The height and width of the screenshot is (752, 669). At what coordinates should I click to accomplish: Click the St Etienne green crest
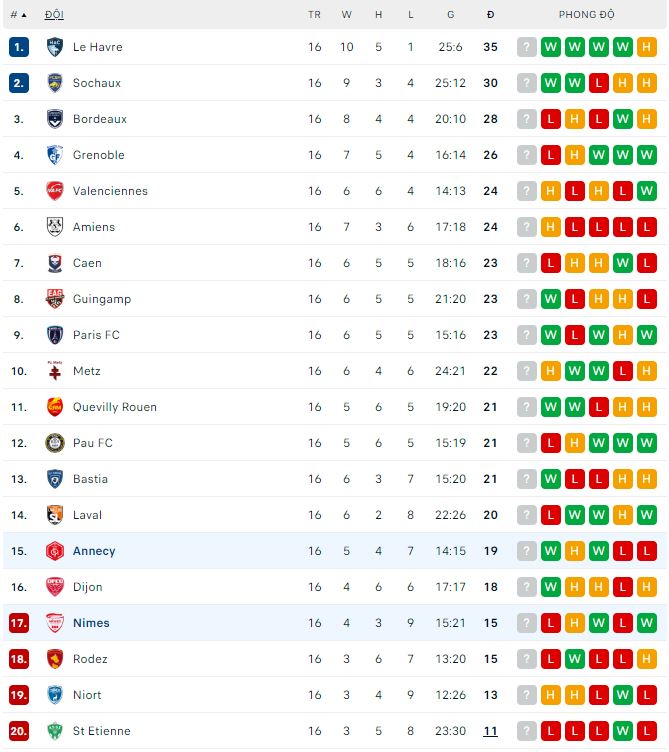[x=55, y=731]
